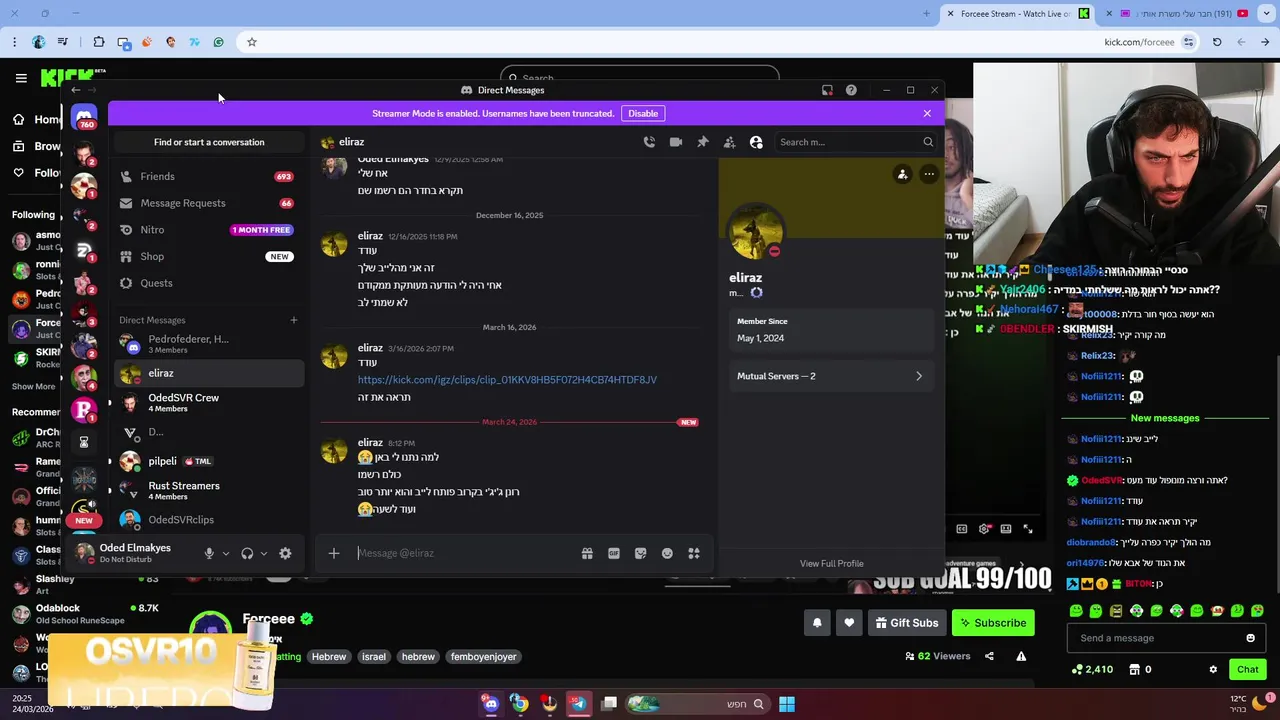The height and width of the screenshot is (720, 1280).
Task: Open pinned messages in Discord chat
Action: [x=703, y=142]
